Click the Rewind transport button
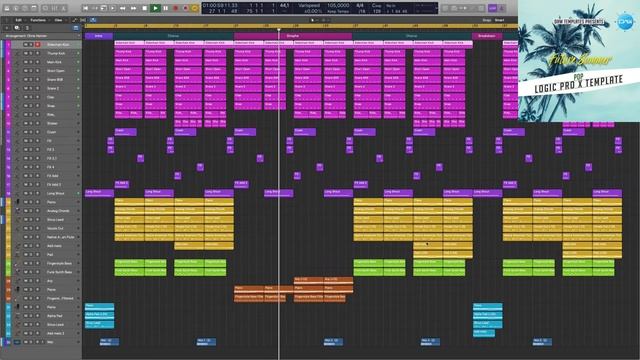 122,8
